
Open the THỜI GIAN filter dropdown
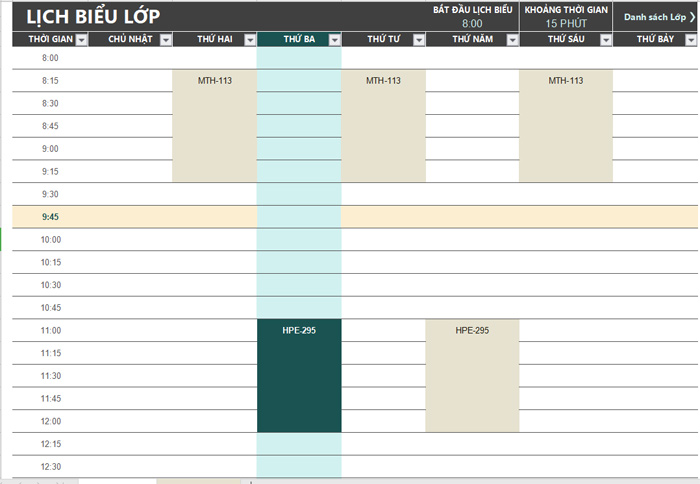[x=81, y=40]
